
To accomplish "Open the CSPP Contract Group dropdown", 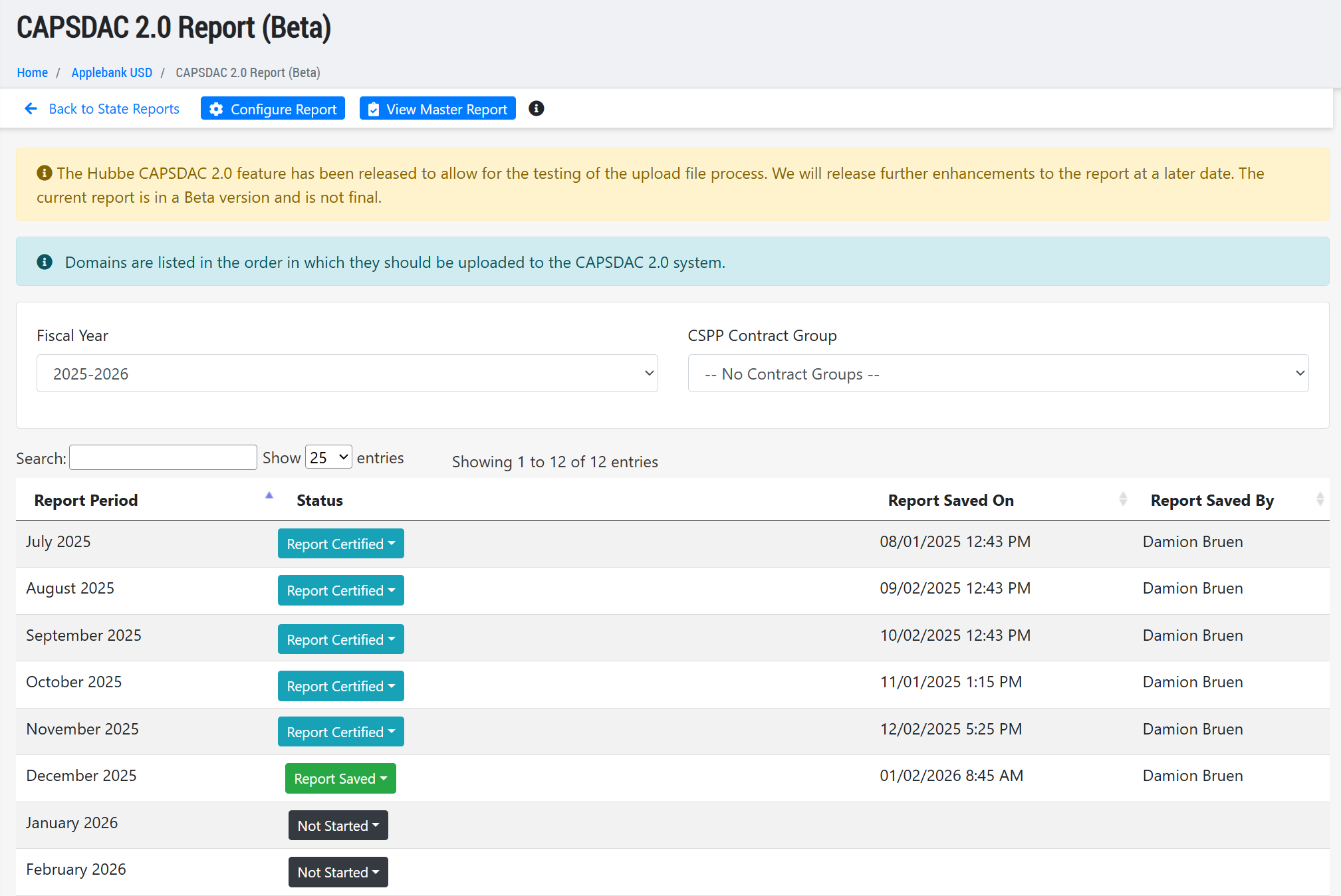I will click(x=998, y=374).
